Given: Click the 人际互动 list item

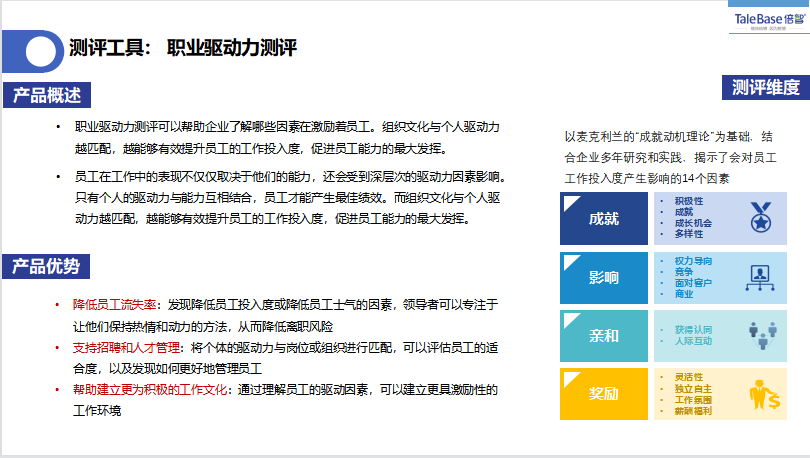Looking at the screenshot, I should (x=693, y=341).
